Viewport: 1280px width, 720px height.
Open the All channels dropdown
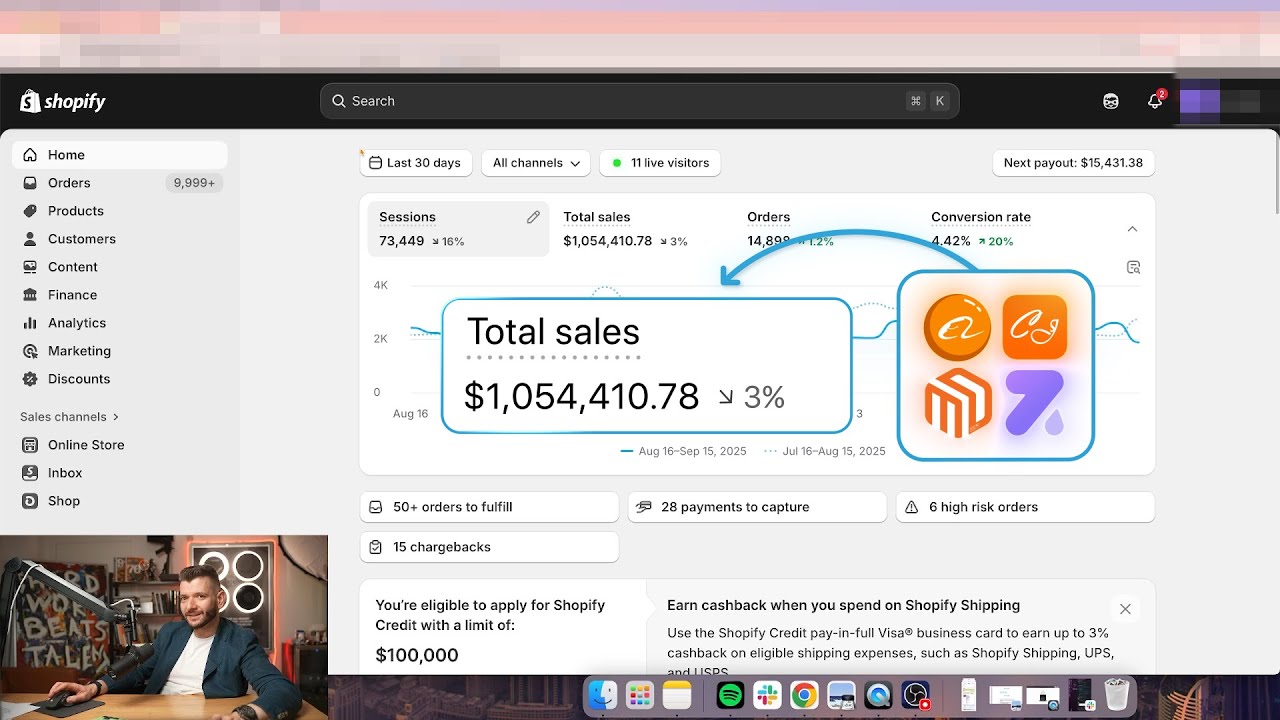536,163
